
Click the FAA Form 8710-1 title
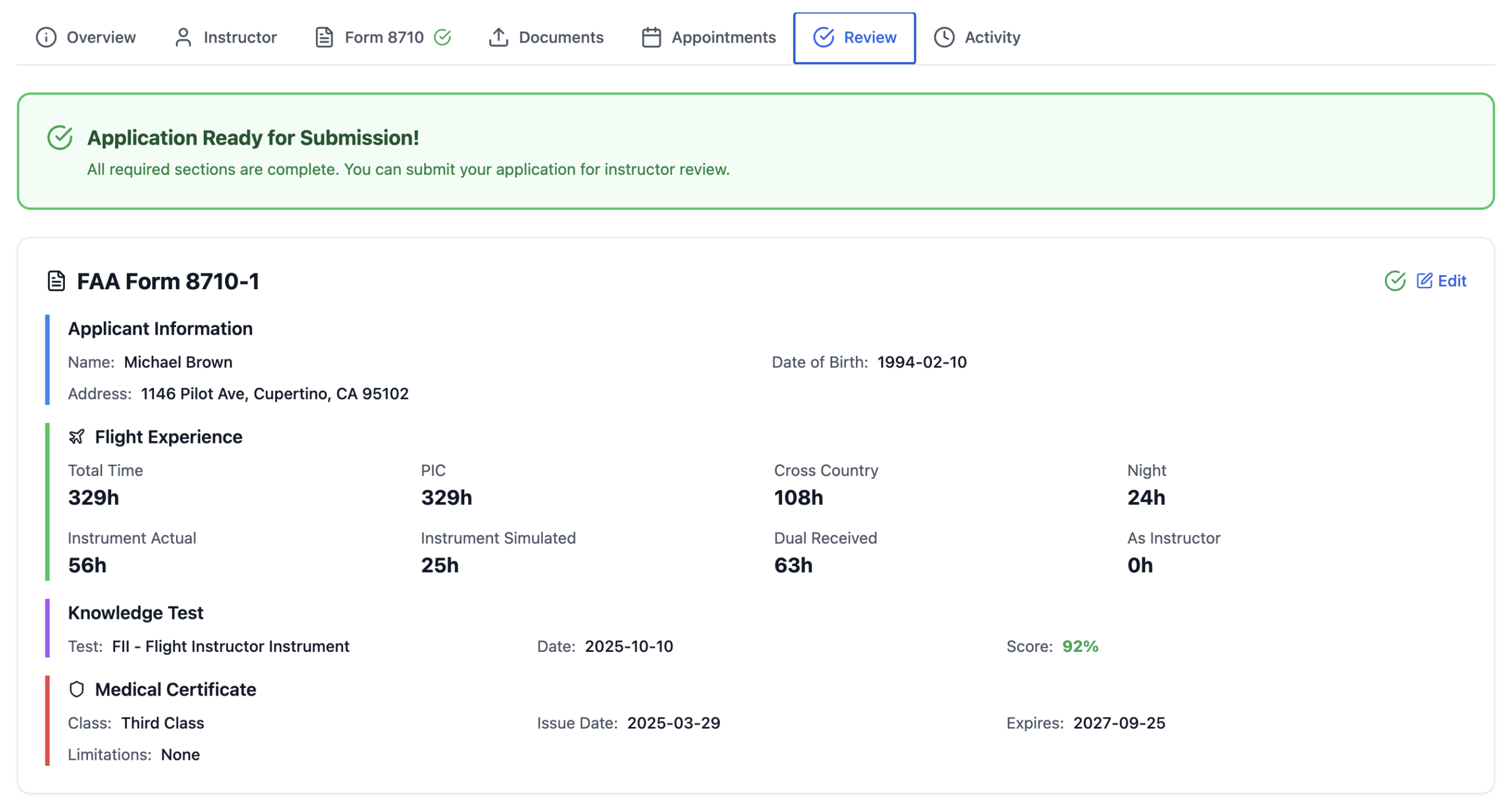click(x=168, y=281)
